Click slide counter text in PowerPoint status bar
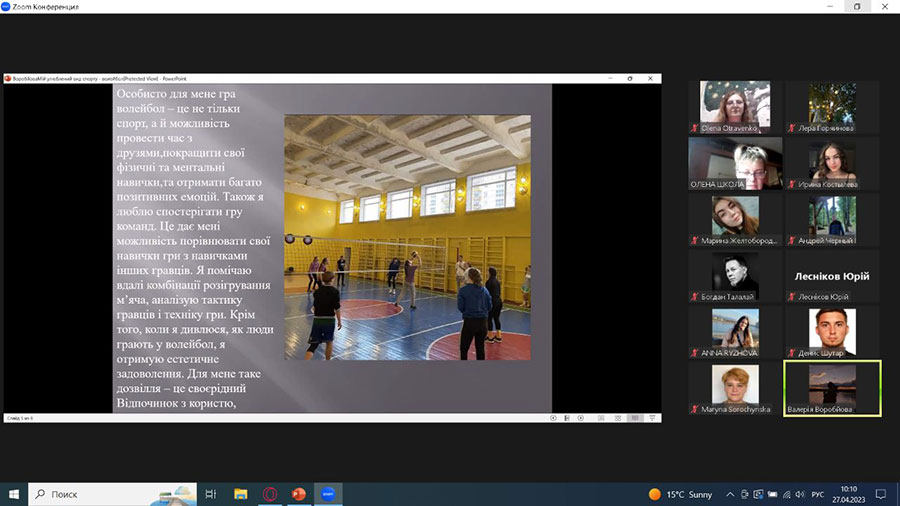Viewport: 900px width, 506px height. (x=20, y=418)
